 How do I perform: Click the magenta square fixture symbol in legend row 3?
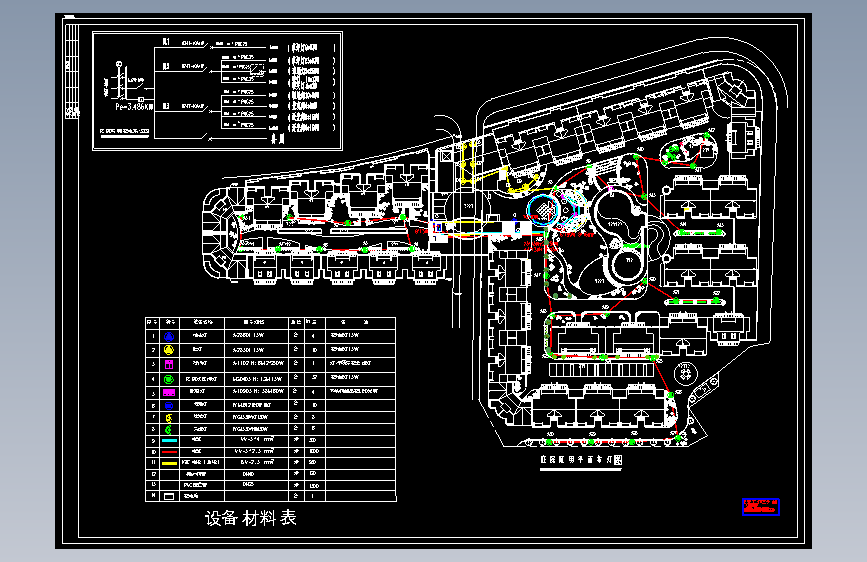(169, 364)
